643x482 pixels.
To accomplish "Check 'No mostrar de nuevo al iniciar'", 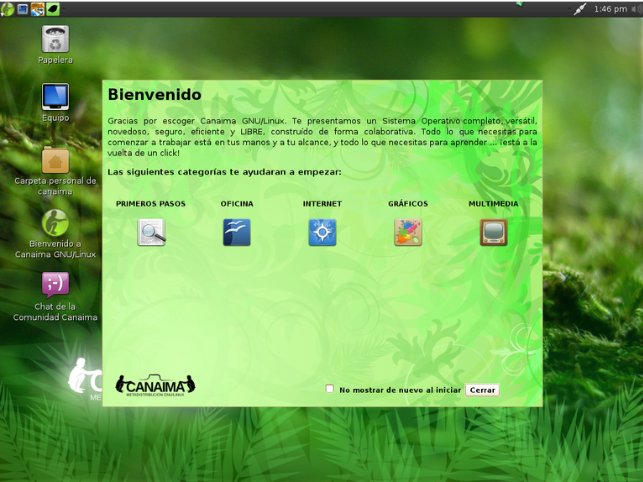I will 330,388.
